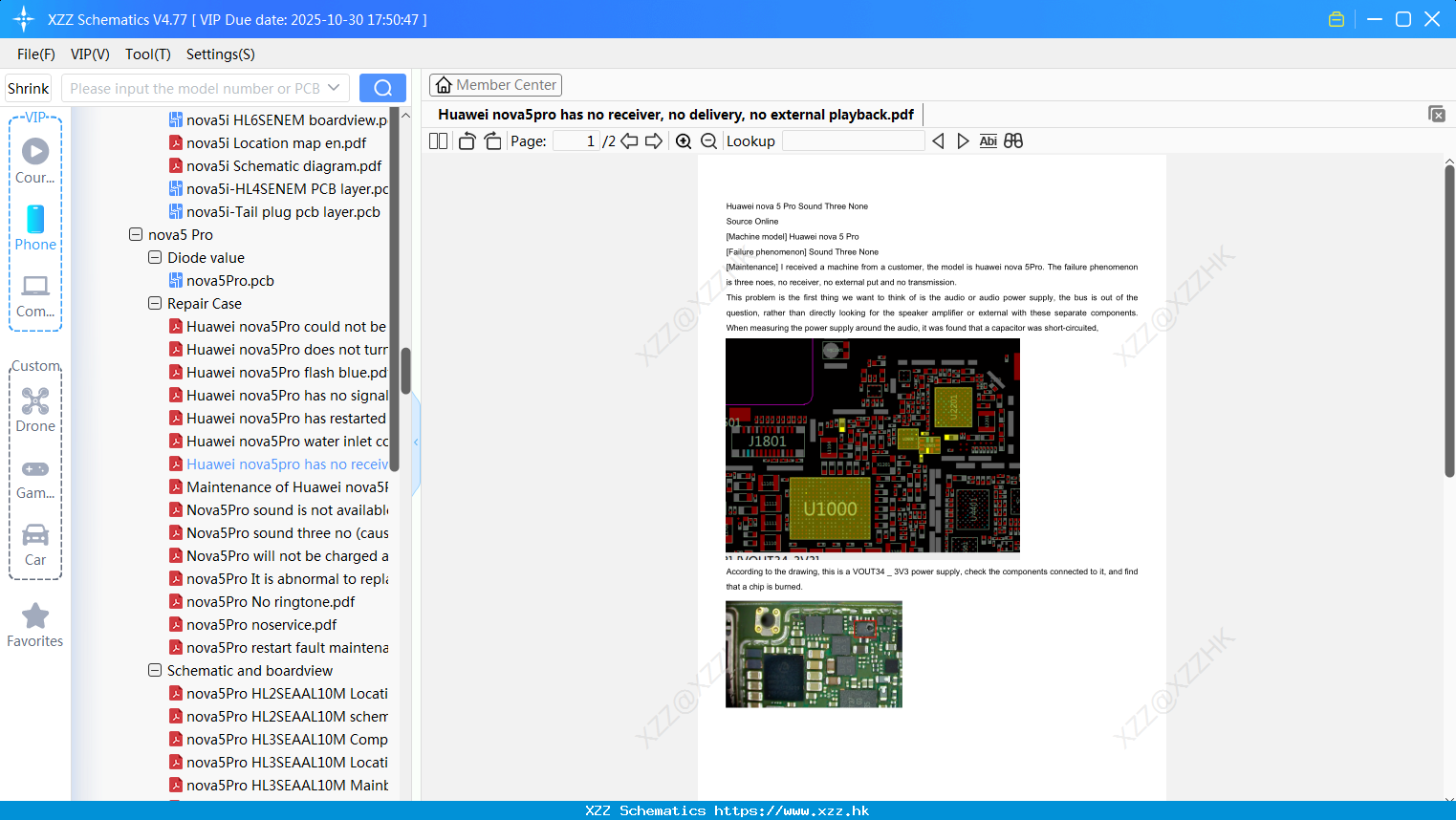This screenshot has height=820, width=1456.
Task: Open nova5i HL6SENEM boardview file
Action: [287, 120]
